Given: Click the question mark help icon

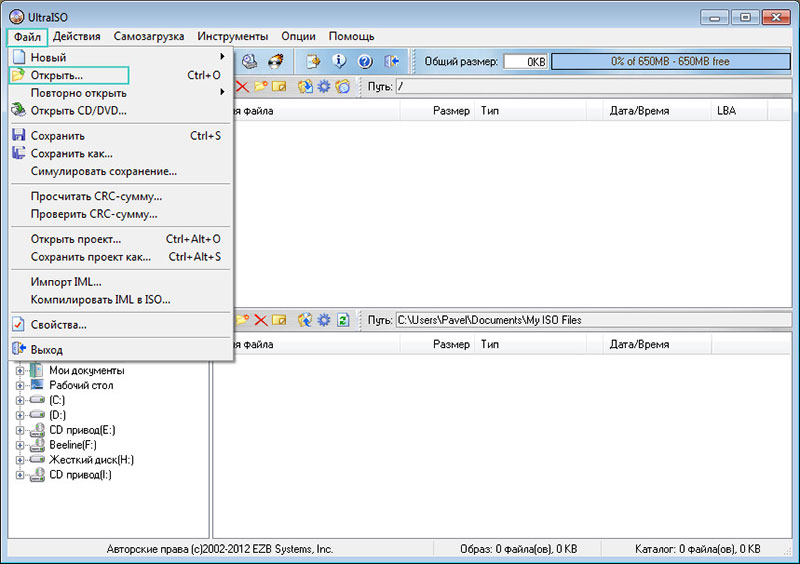Looking at the screenshot, I should [x=365, y=61].
